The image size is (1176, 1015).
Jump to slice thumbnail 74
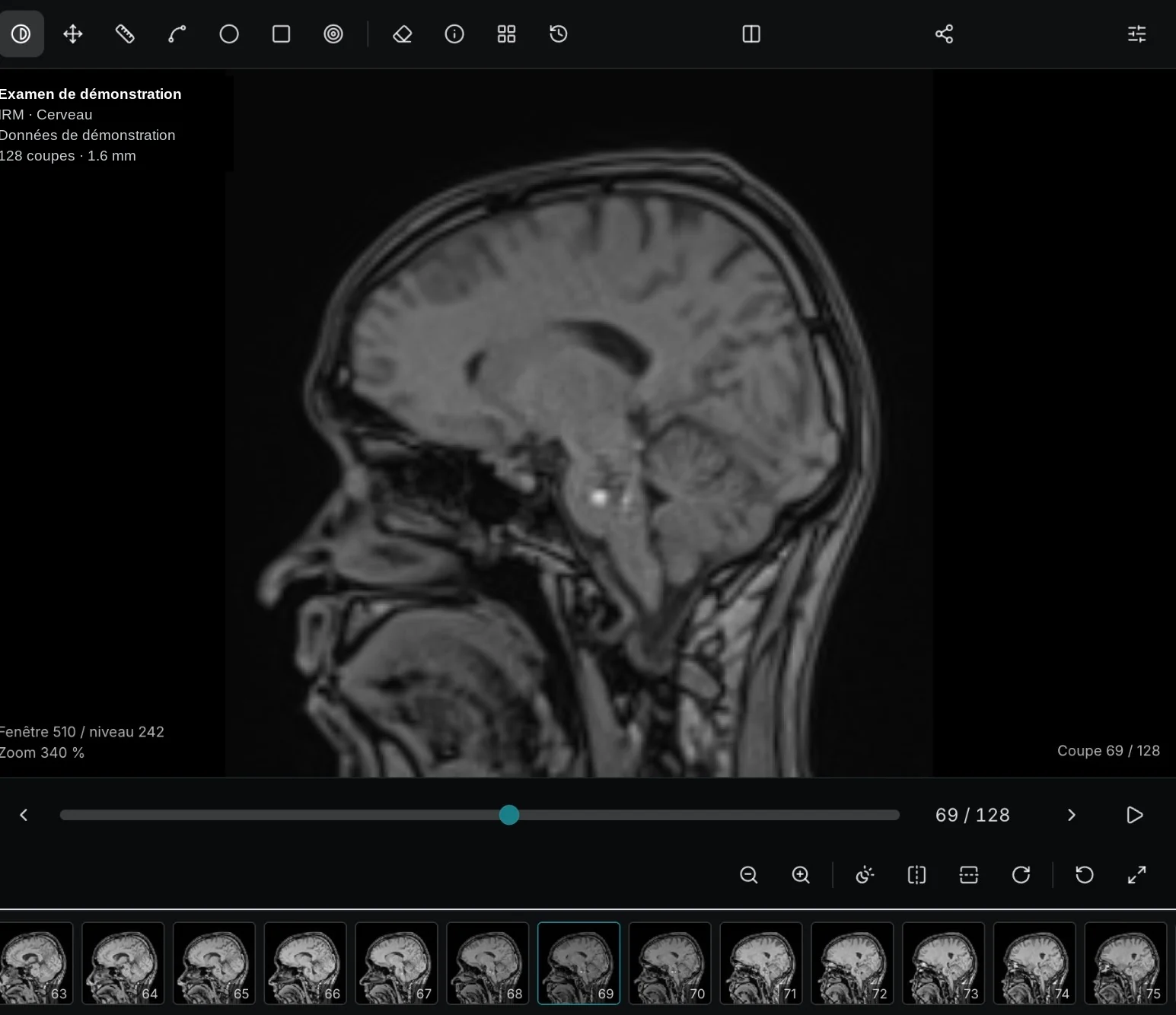click(x=1036, y=963)
